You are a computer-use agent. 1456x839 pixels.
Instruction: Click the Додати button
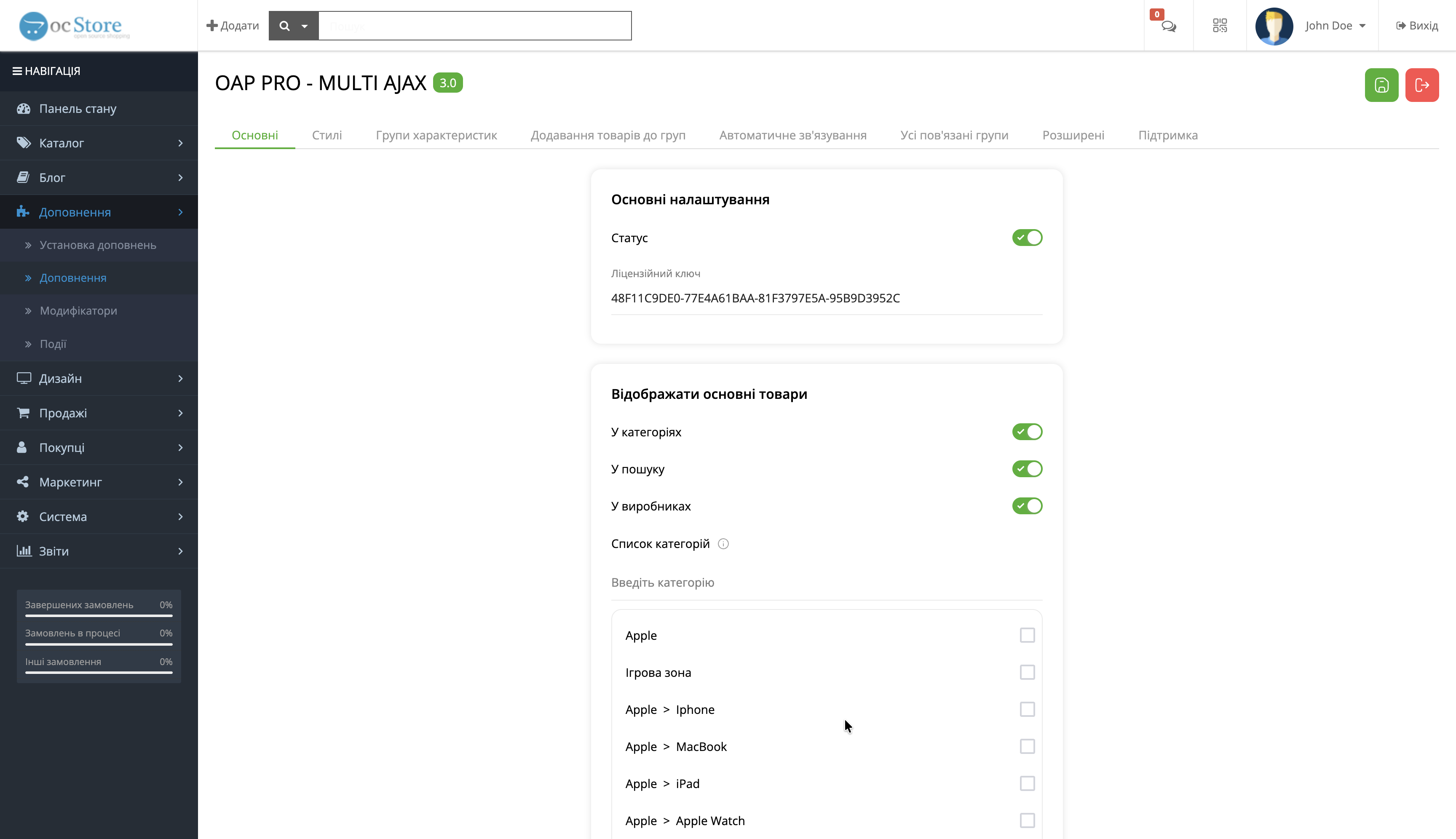coord(233,26)
